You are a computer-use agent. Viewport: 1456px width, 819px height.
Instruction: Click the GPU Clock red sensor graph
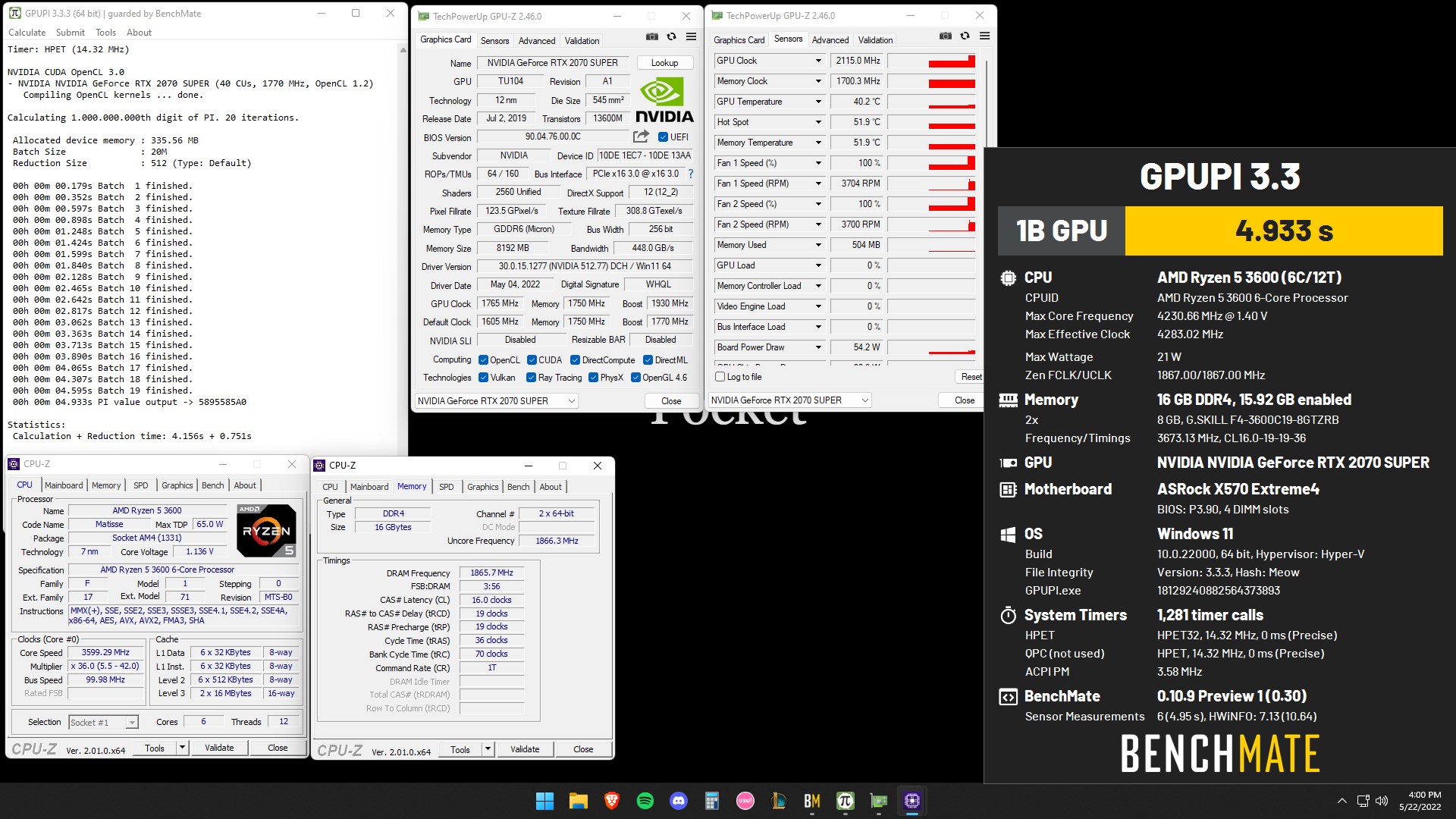pos(931,61)
